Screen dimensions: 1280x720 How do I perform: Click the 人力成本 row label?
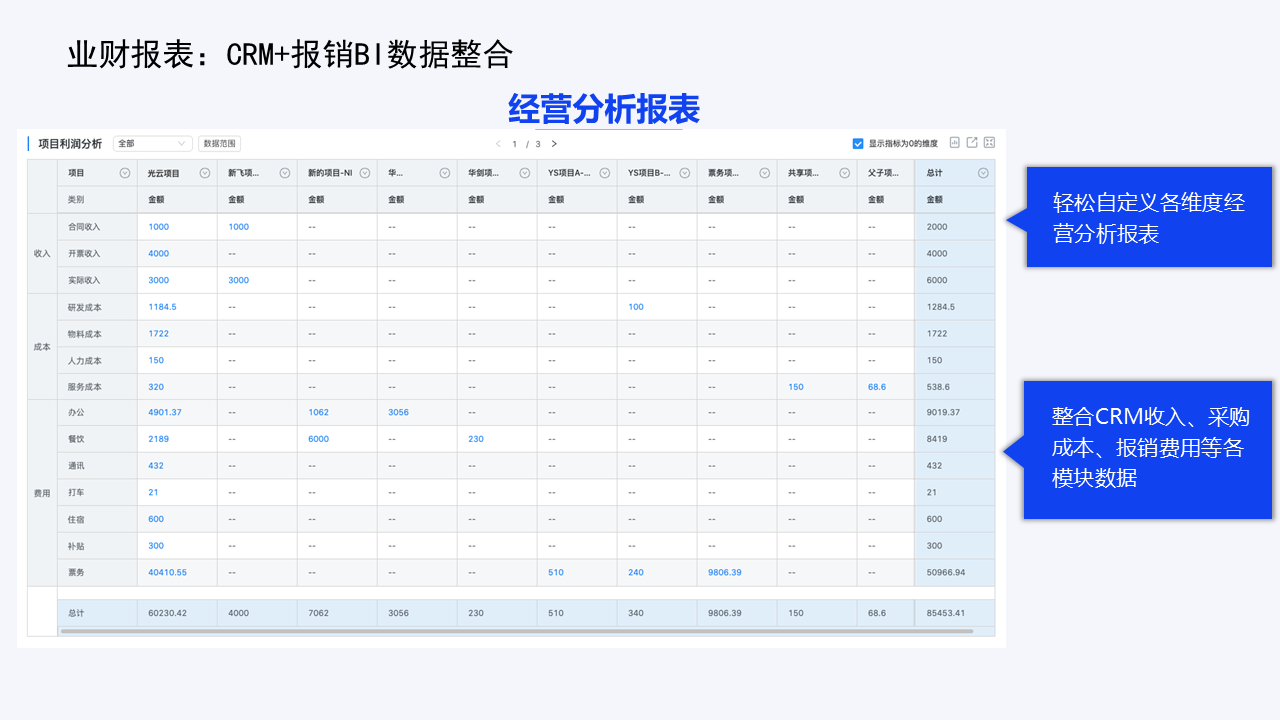pyautogui.click(x=84, y=361)
